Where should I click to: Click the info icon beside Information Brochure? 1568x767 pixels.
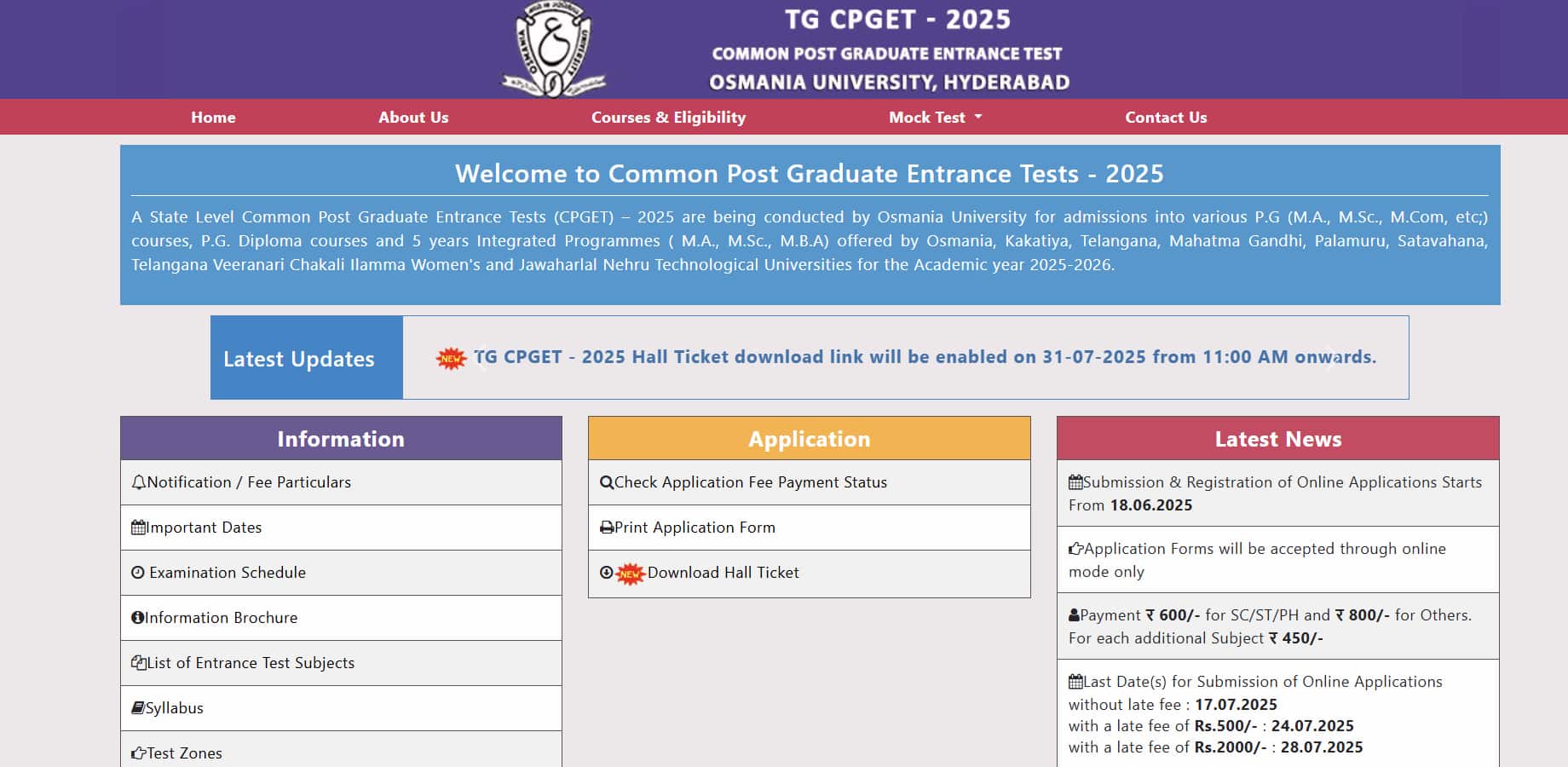(x=137, y=618)
